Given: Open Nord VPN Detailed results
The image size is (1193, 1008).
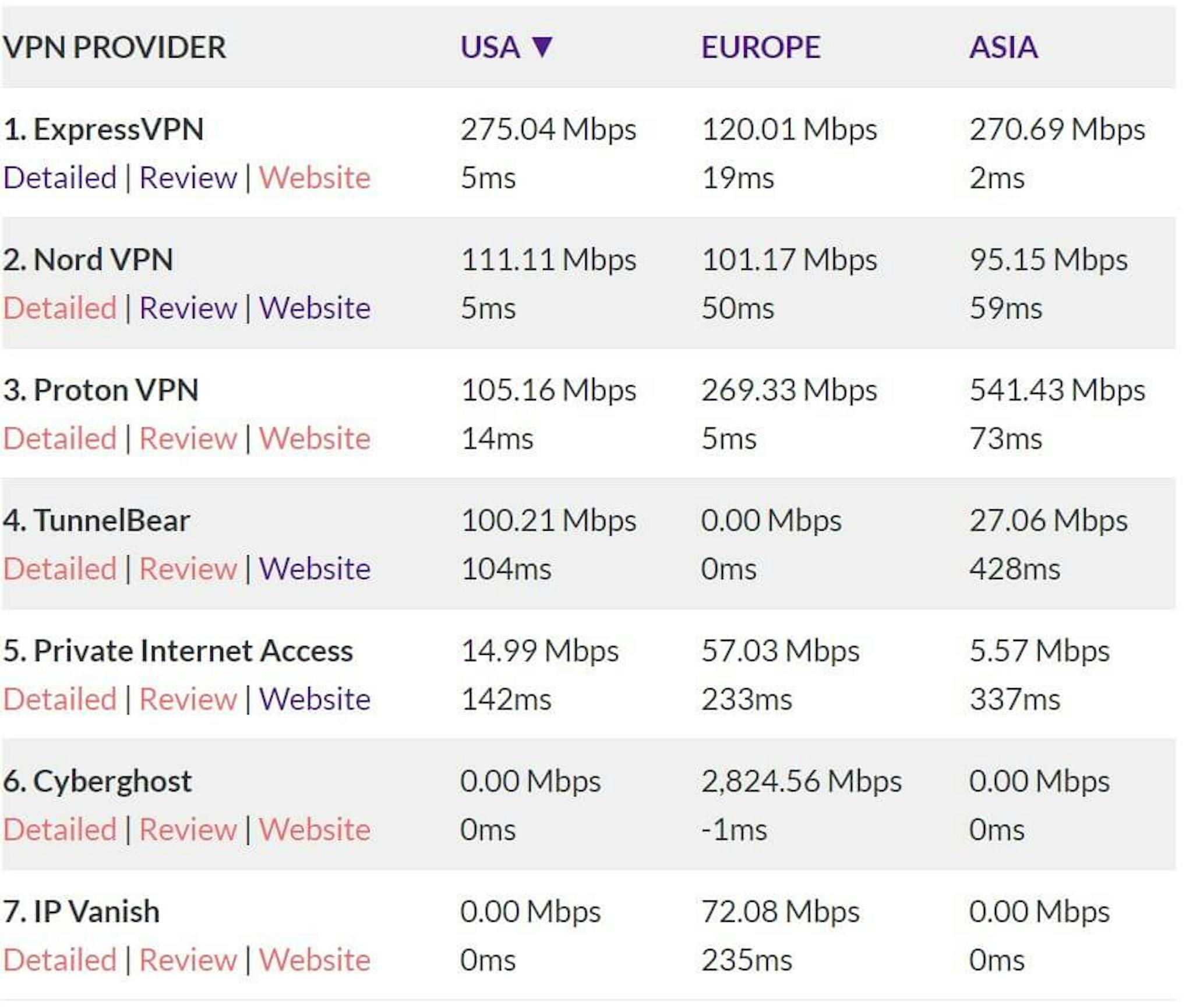Looking at the screenshot, I should pyautogui.click(x=60, y=308).
